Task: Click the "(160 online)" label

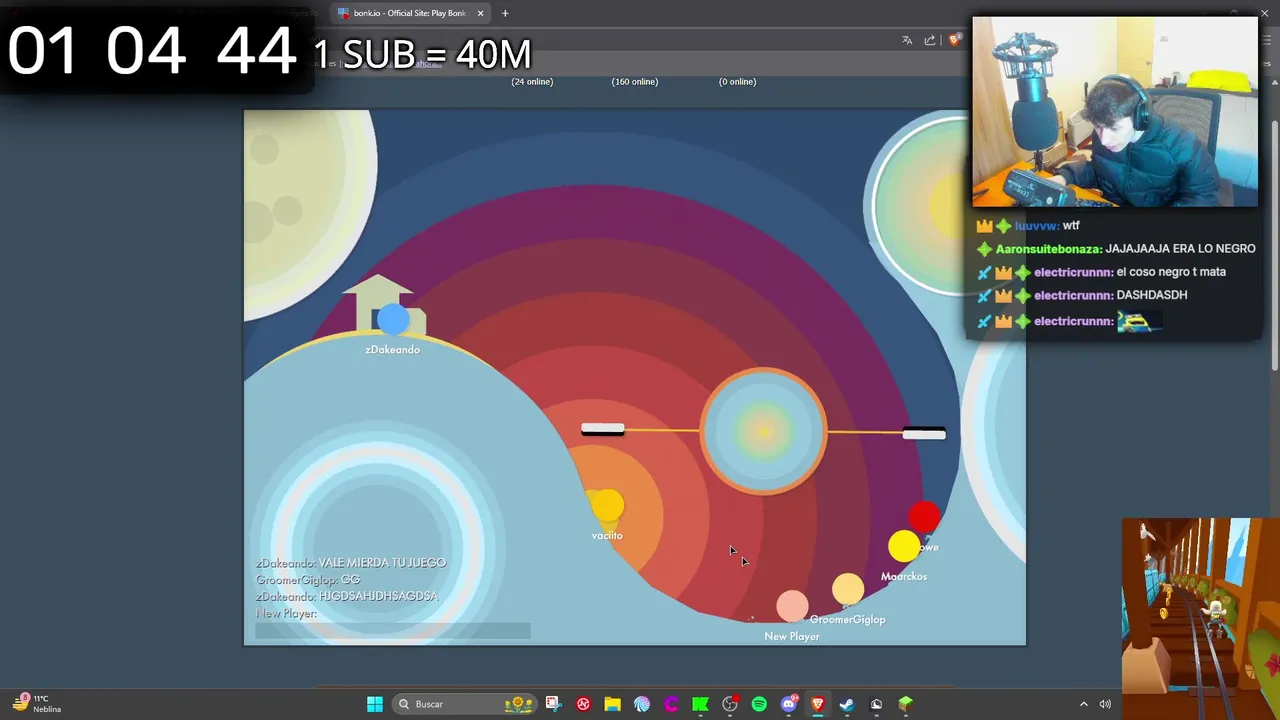Action: 635,82
